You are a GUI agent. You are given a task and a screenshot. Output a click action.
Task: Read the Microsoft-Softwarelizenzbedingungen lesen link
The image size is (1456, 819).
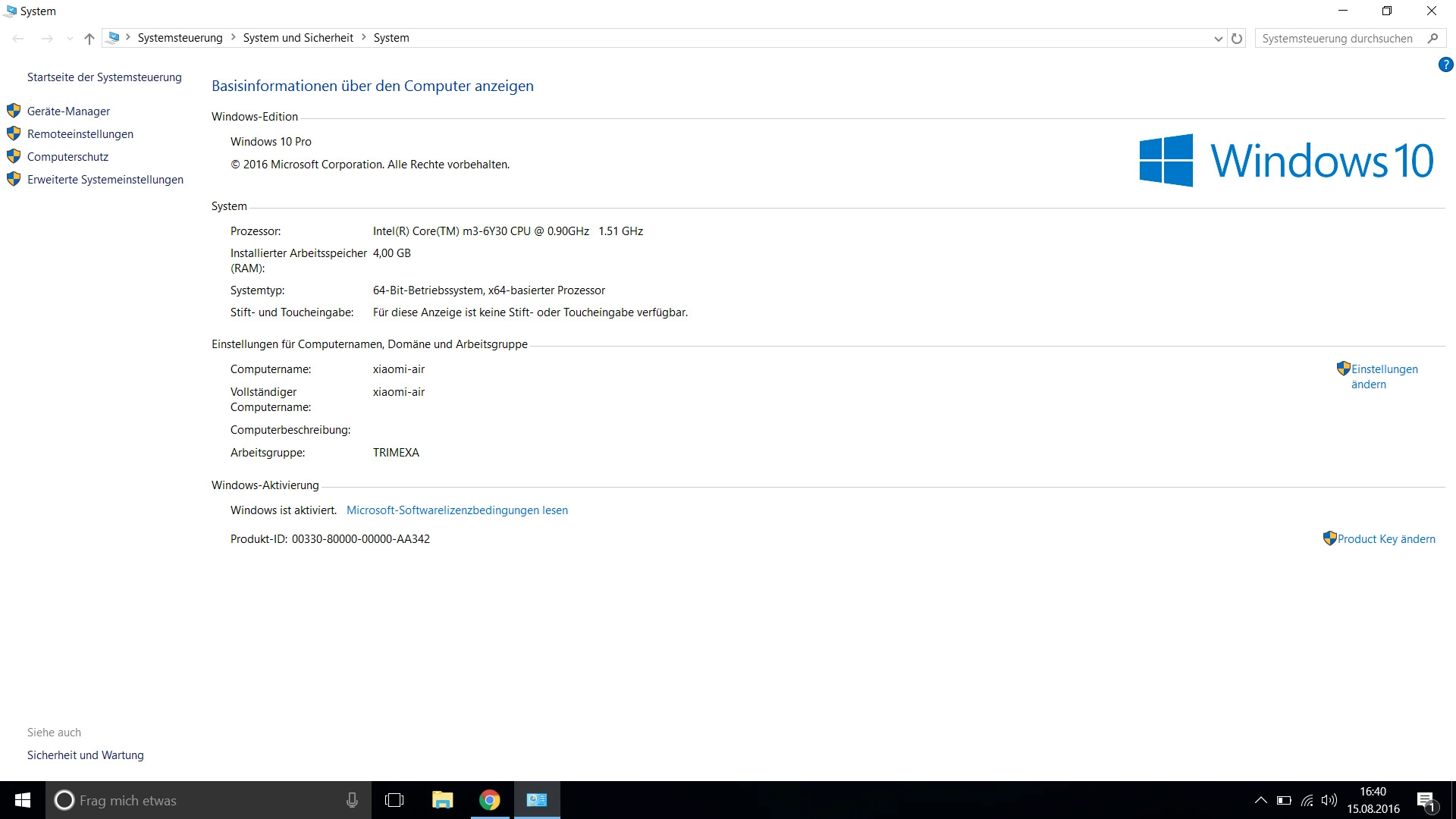pyautogui.click(x=457, y=510)
